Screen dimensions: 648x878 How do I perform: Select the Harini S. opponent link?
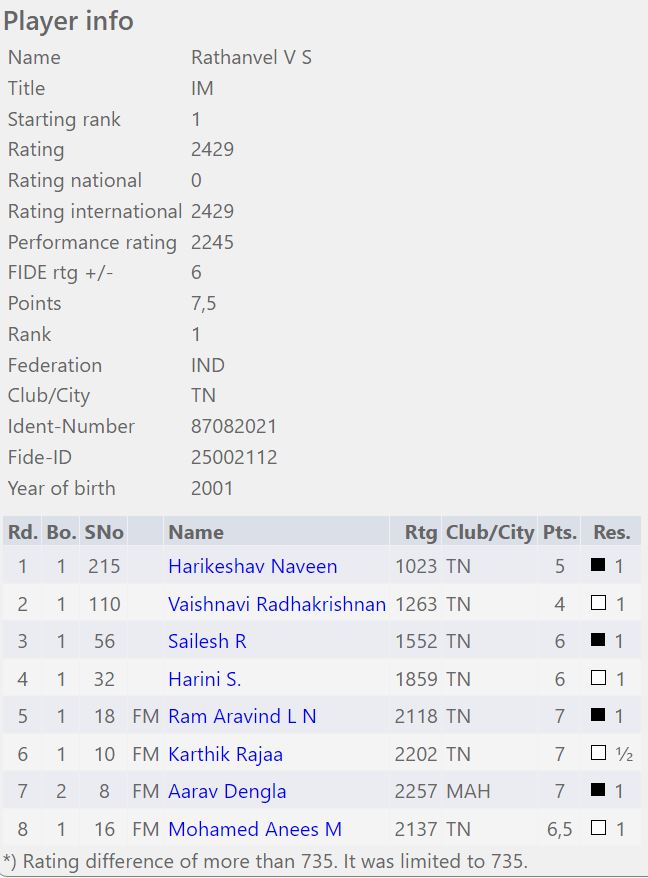(204, 679)
